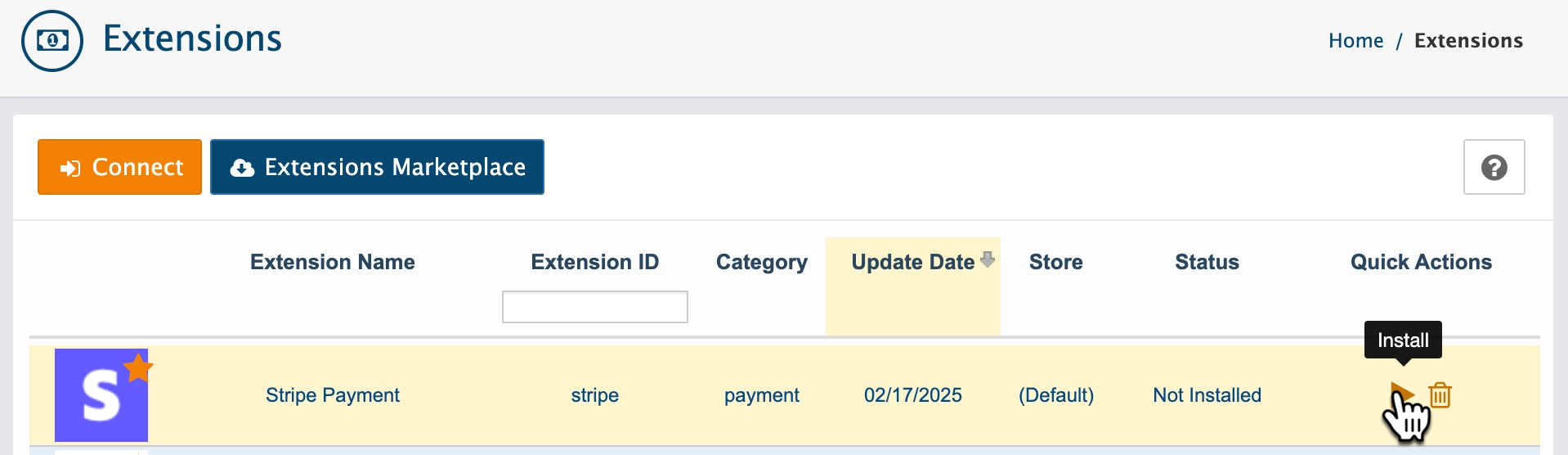Sort by Update Date column
Viewport: 1568px width, 455px height.
point(912,262)
